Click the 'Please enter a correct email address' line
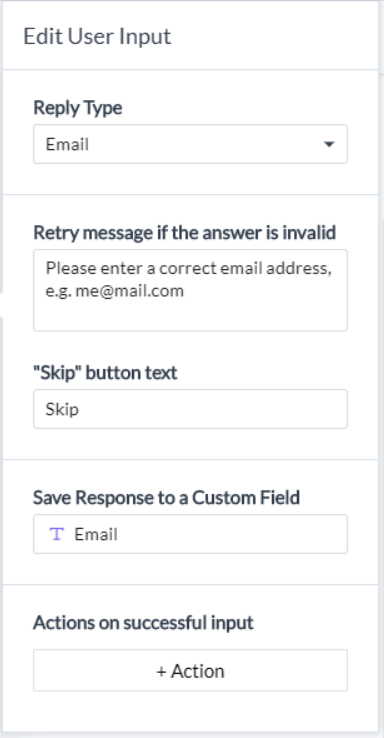This screenshot has width=384, height=738. 189,268
